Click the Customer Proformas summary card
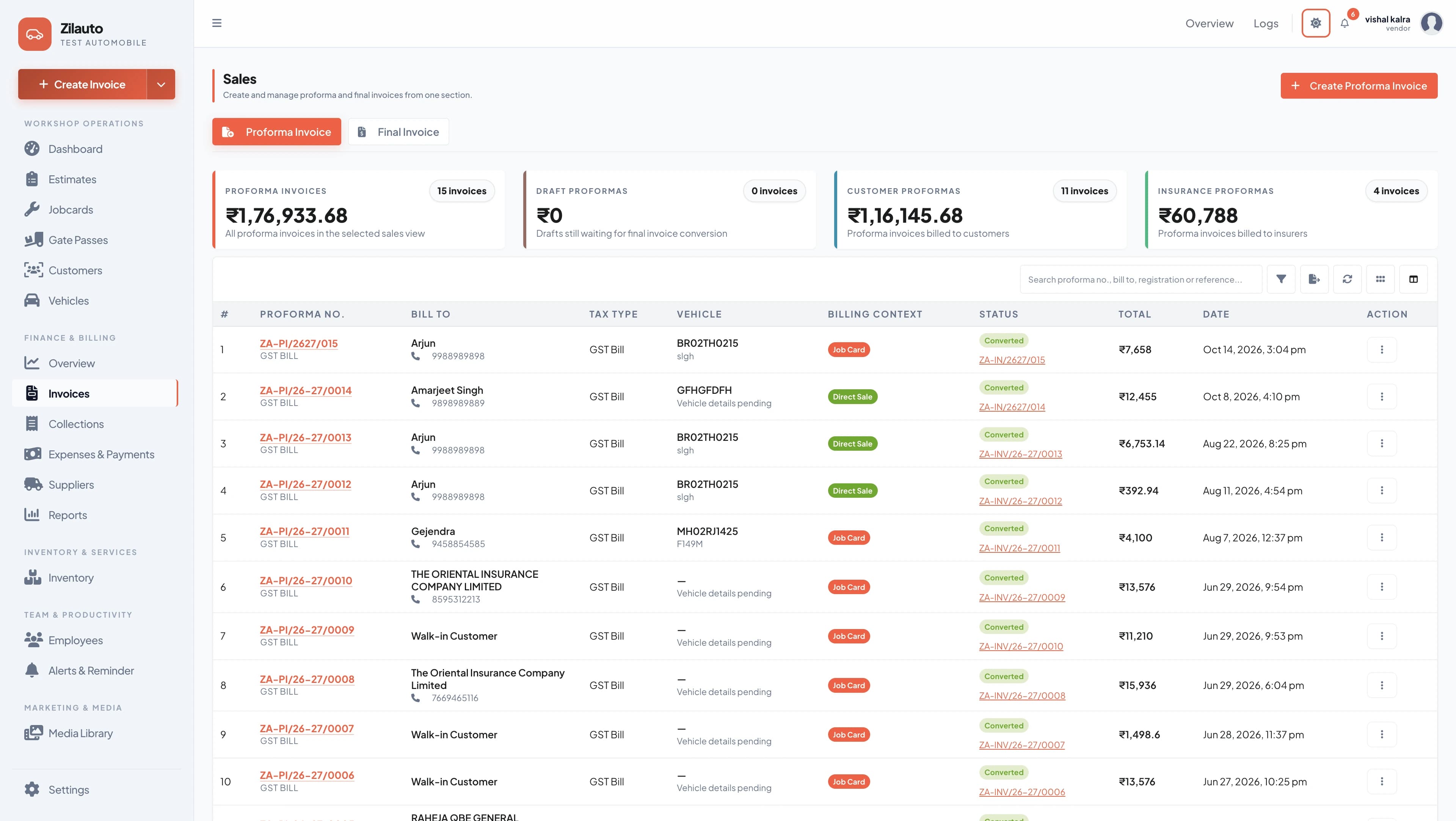Viewport: 1456px width, 821px height. point(980,210)
